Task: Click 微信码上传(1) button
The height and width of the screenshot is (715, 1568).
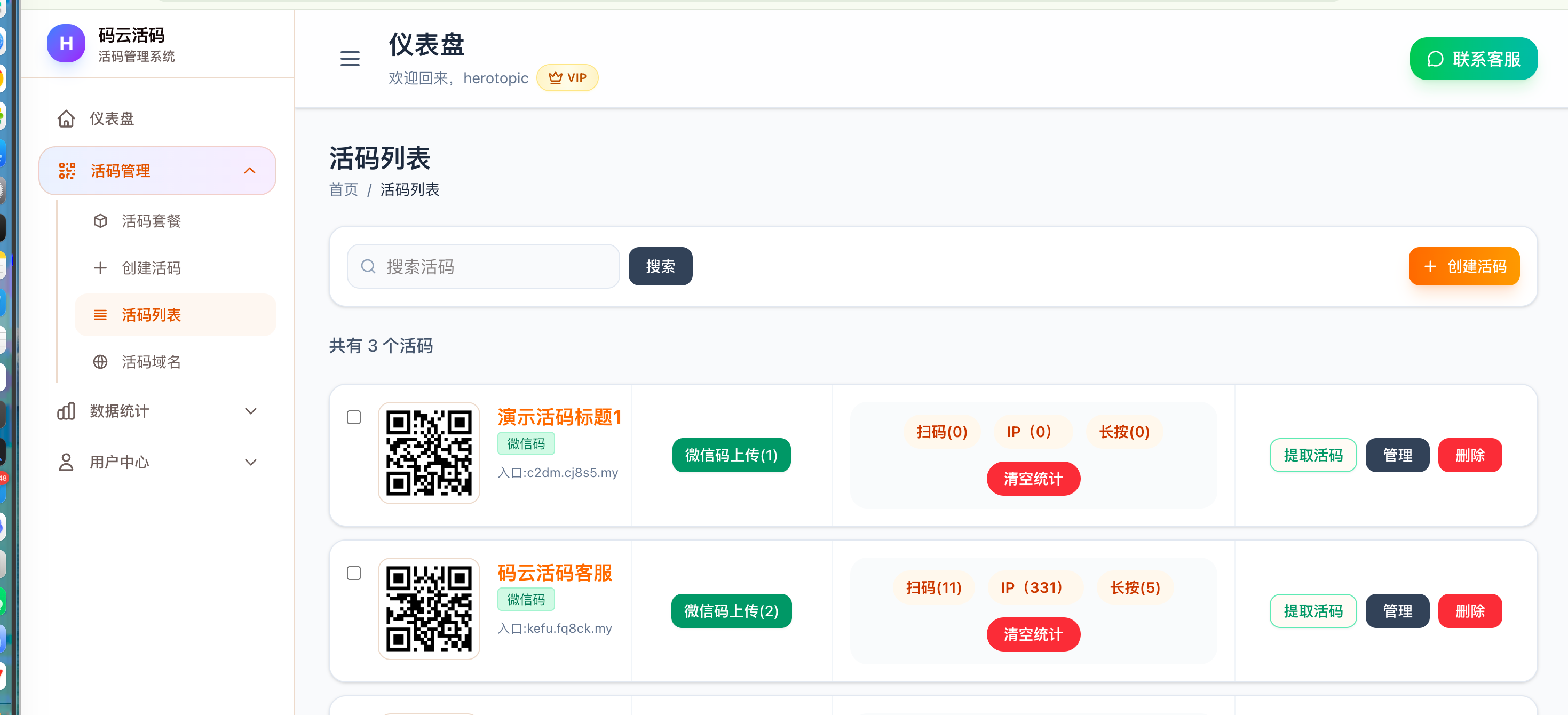Action: pos(731,455)
